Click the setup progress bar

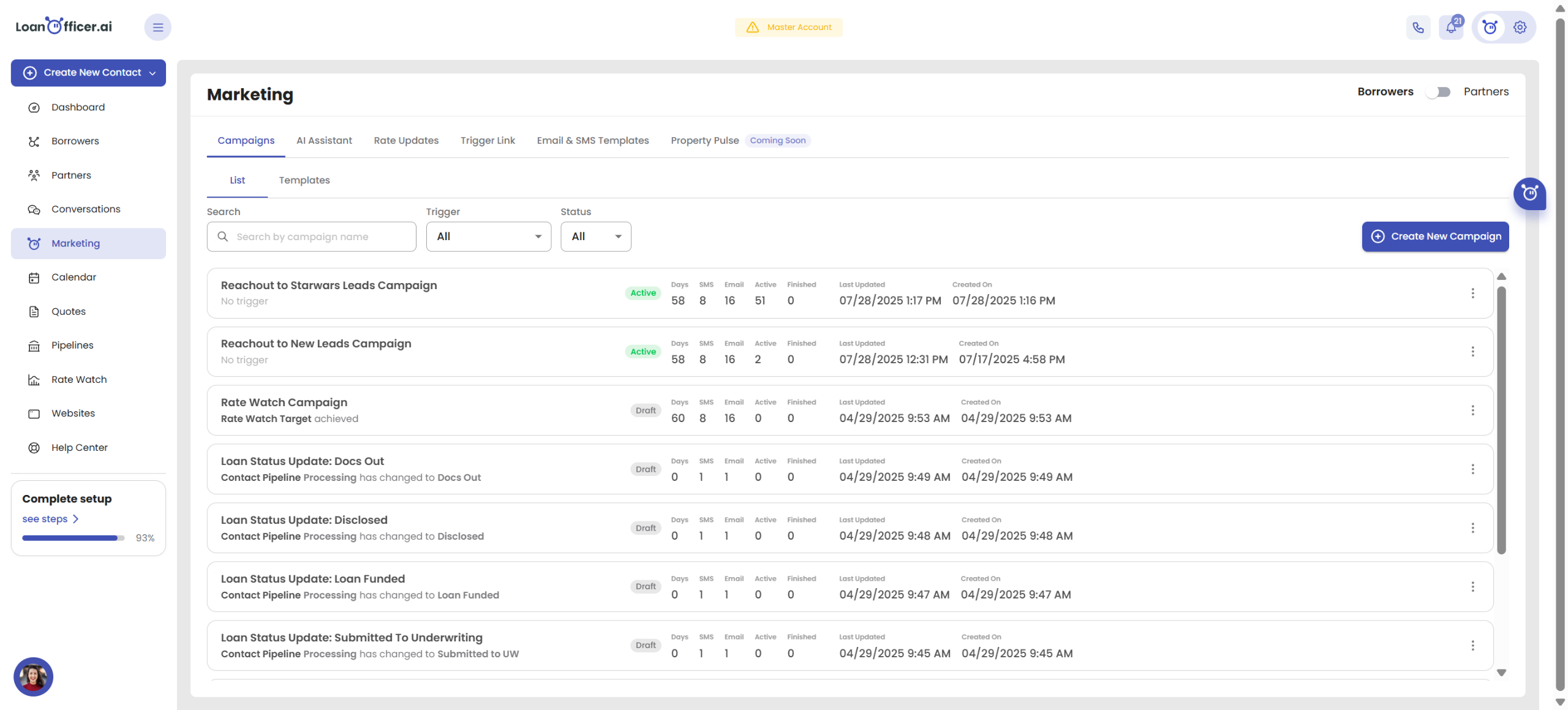[x=73, y=538]
